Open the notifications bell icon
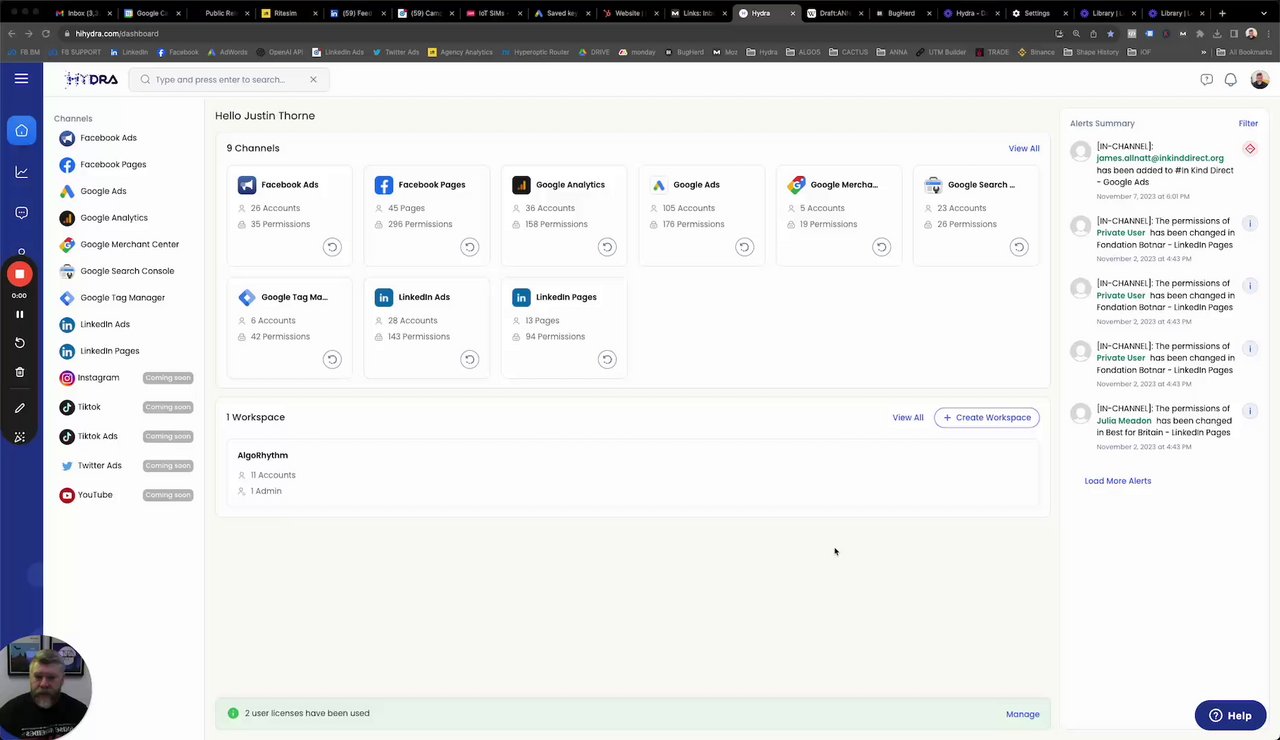The width and height of the screenshot is (1280, 740). [1231, 80]
